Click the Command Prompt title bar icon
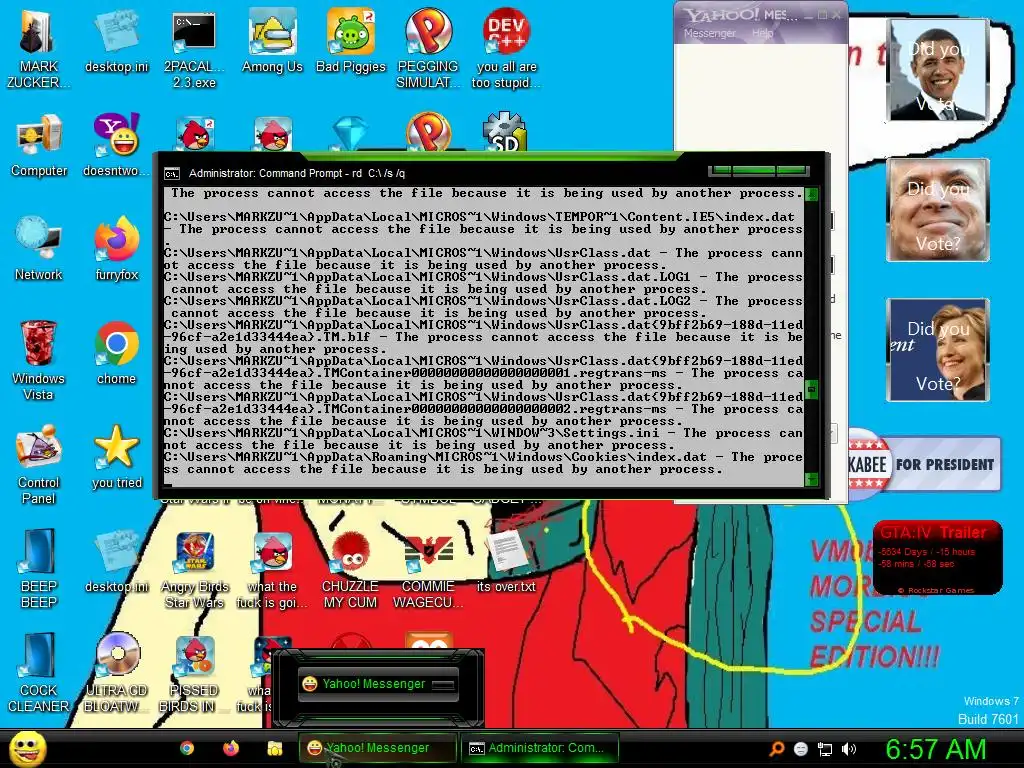Screen dimensions: 1024x768 172,174
